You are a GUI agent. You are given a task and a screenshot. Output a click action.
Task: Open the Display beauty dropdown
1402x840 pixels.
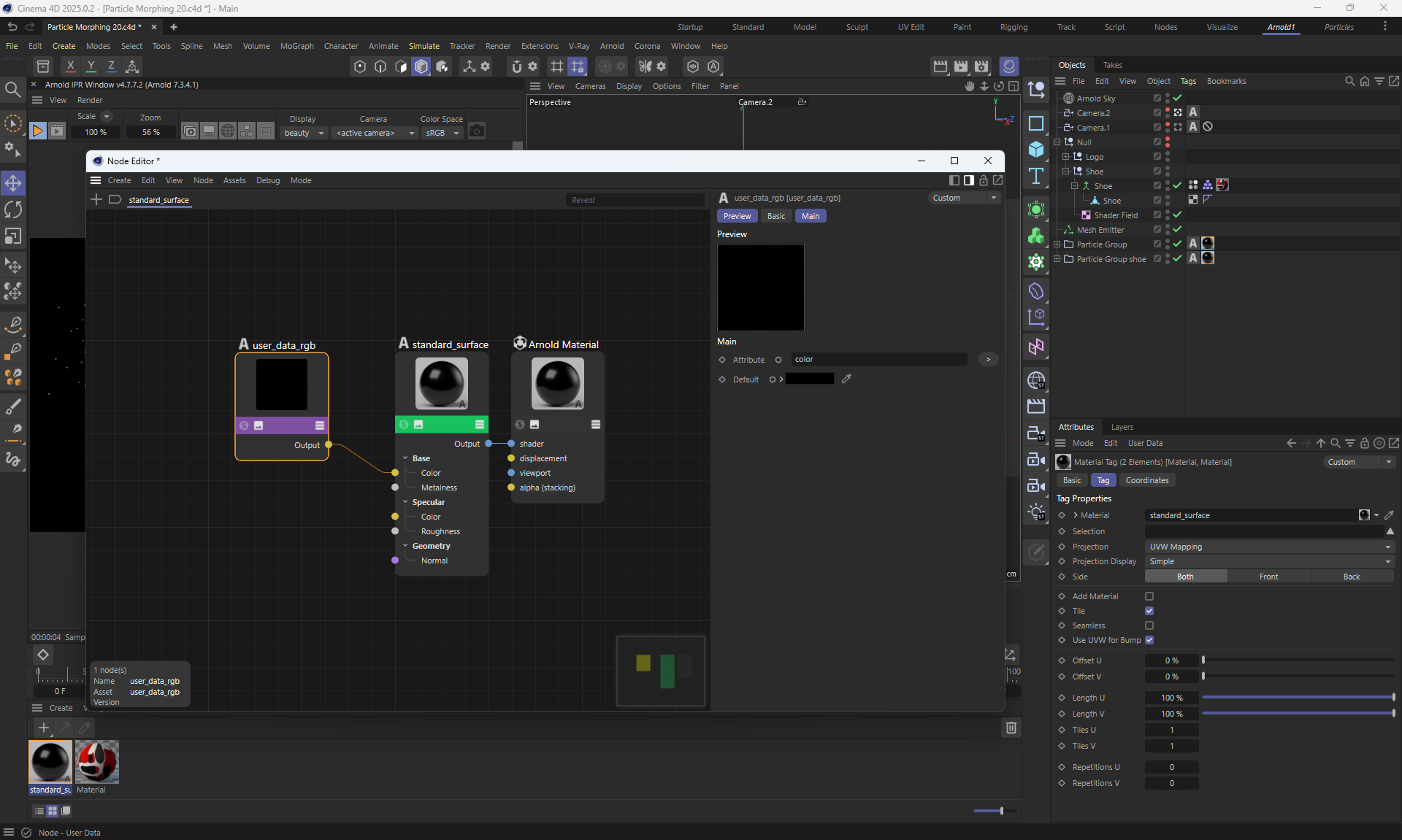304,133
